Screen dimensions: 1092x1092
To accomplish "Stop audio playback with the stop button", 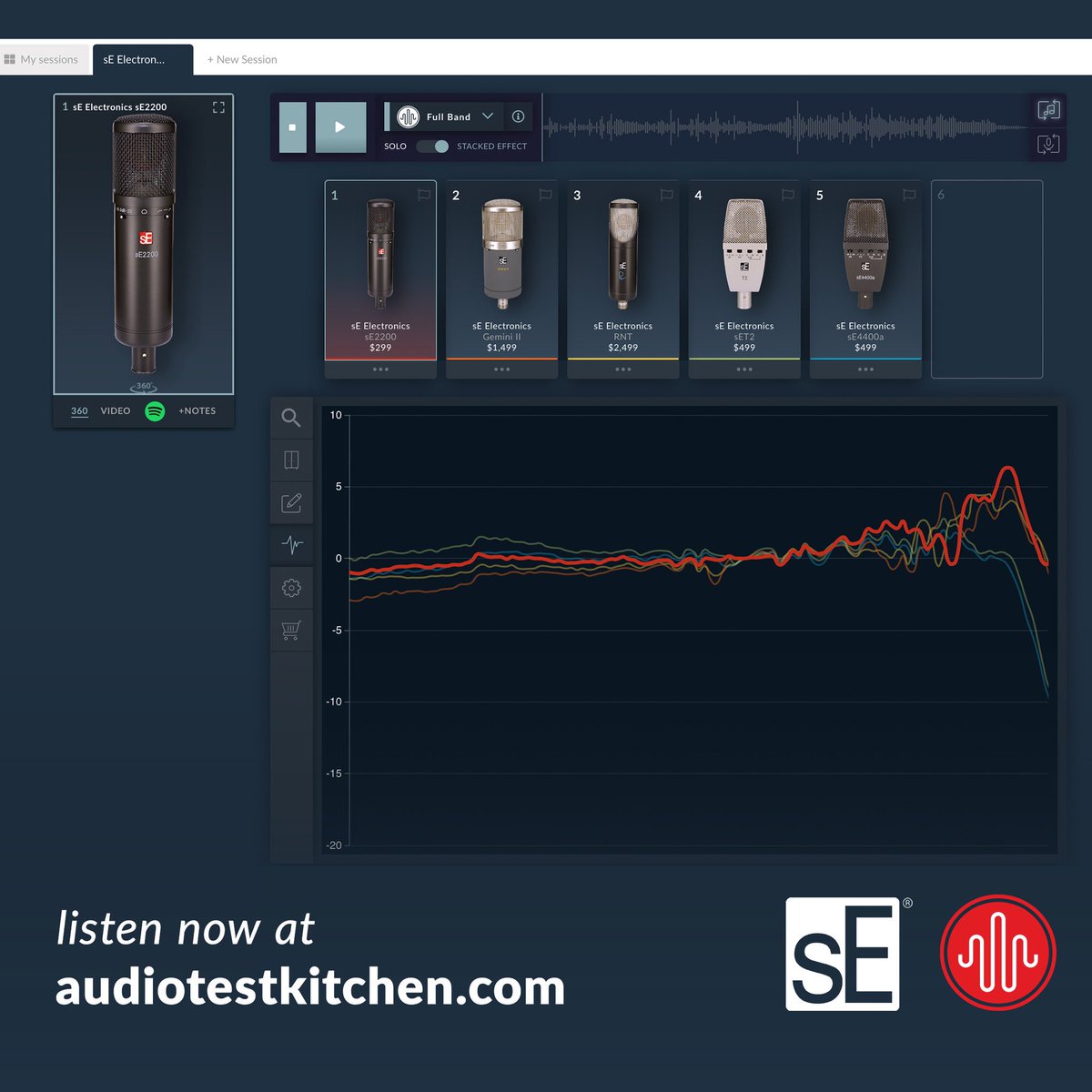I will (x=292, y=127).
